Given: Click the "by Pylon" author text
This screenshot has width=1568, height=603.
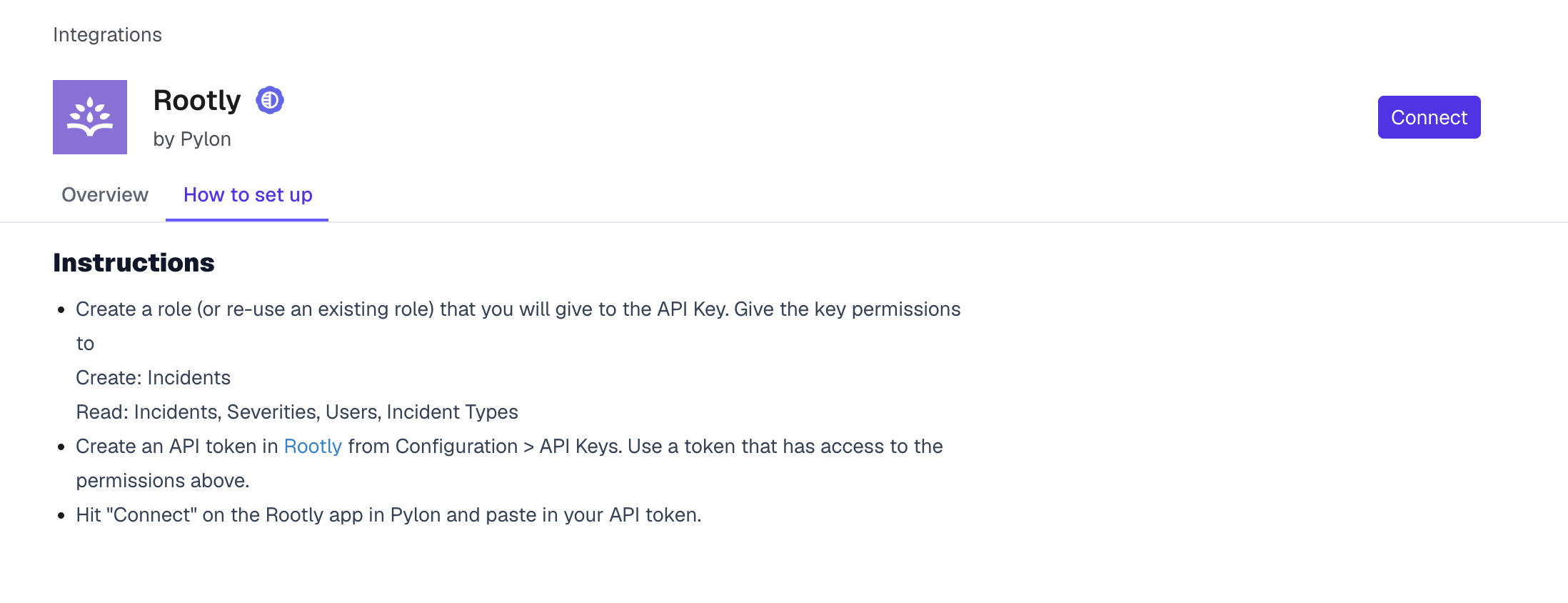Looking at the screenshot, I should (192, 139).
